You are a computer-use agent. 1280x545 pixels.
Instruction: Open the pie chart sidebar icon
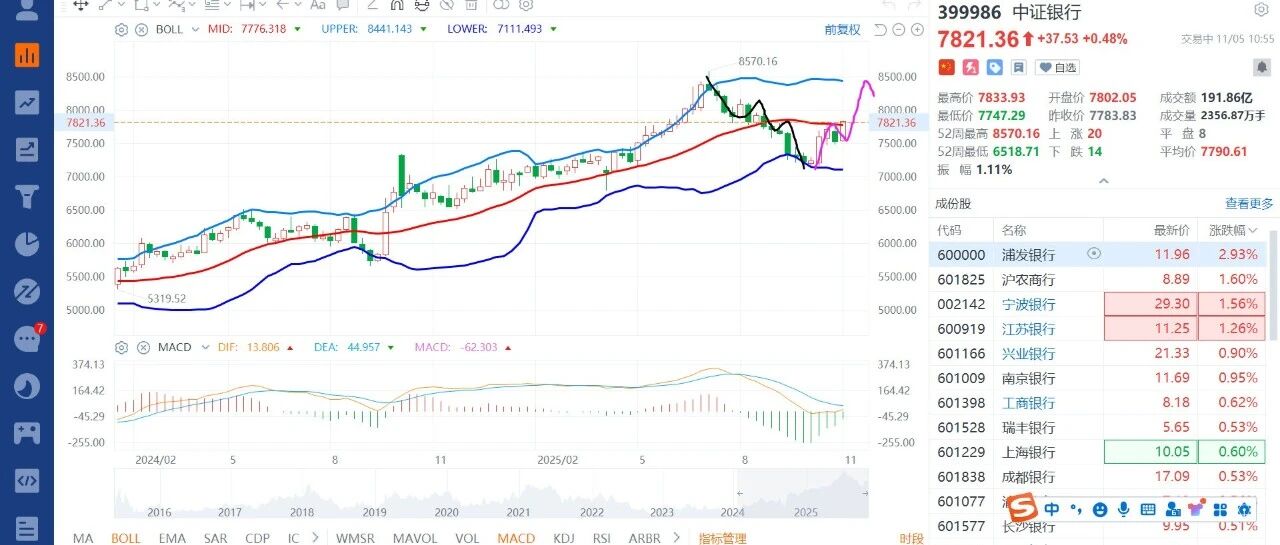(27, 244)
